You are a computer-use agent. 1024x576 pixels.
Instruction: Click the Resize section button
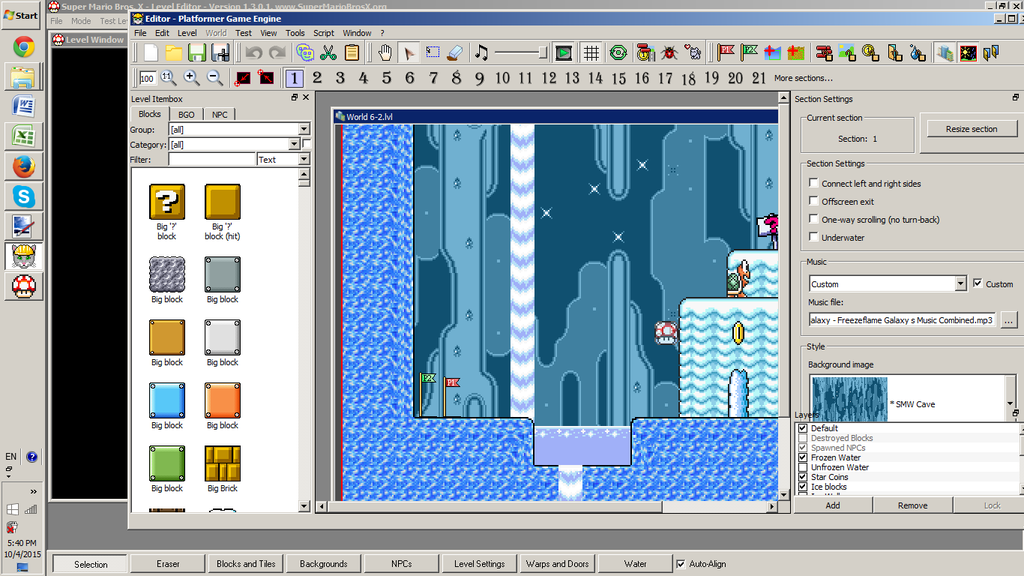pyautogui.click(x=971, y=129)
